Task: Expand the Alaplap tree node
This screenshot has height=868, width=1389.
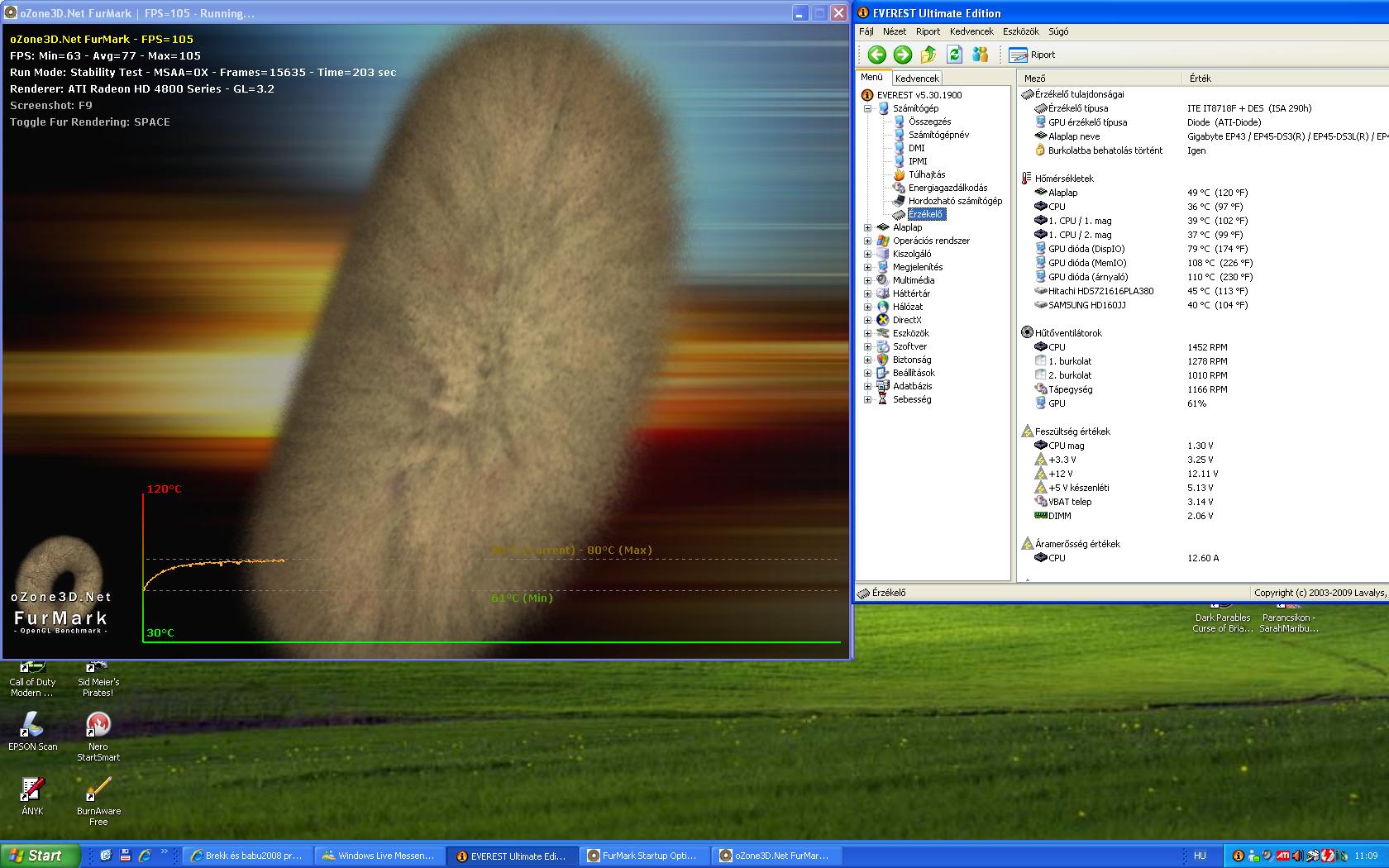Action: pyautogui.click(x=867, y=227)
